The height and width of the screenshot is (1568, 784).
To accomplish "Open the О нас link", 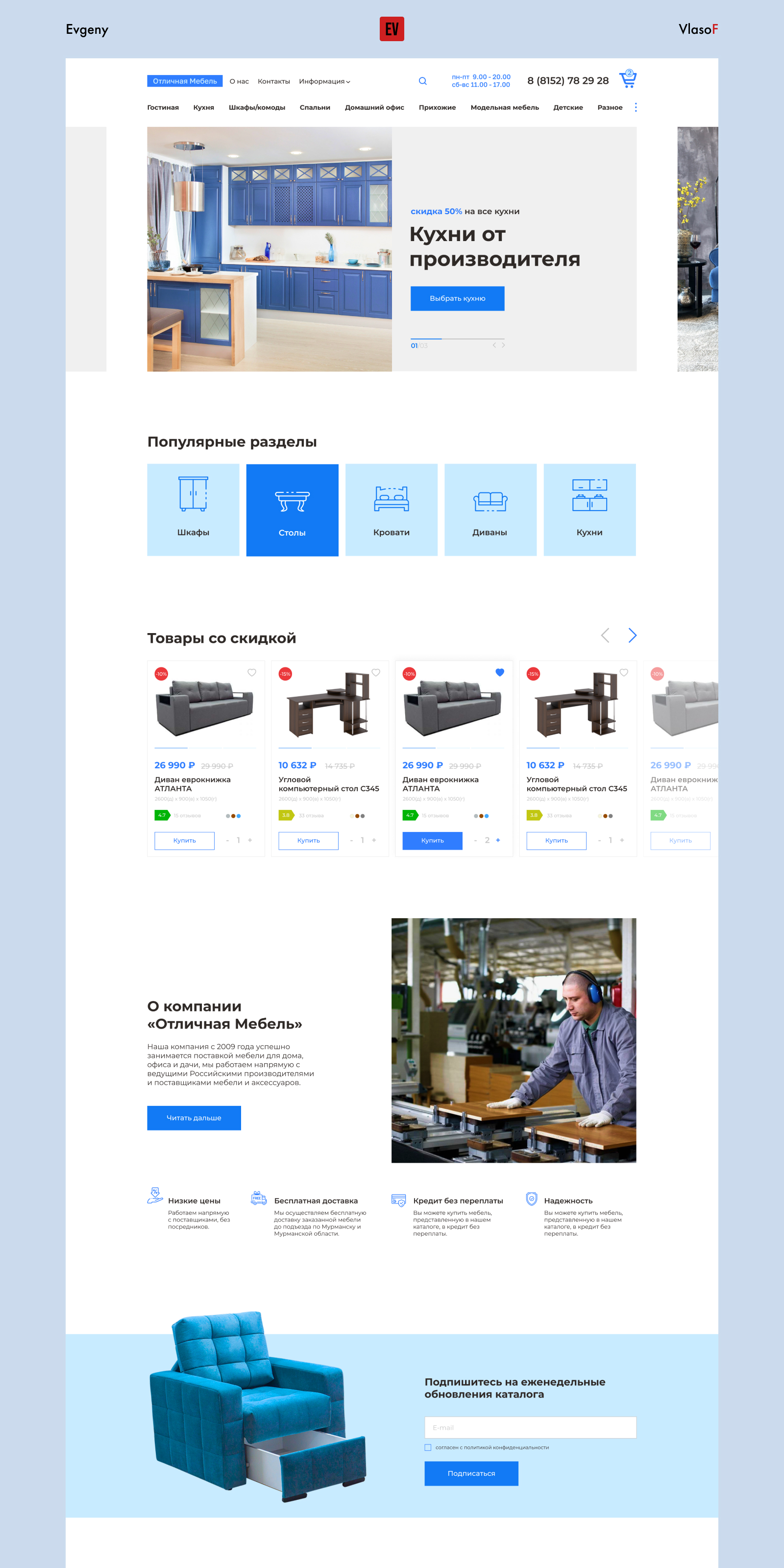I will click(x=239, y=81).
